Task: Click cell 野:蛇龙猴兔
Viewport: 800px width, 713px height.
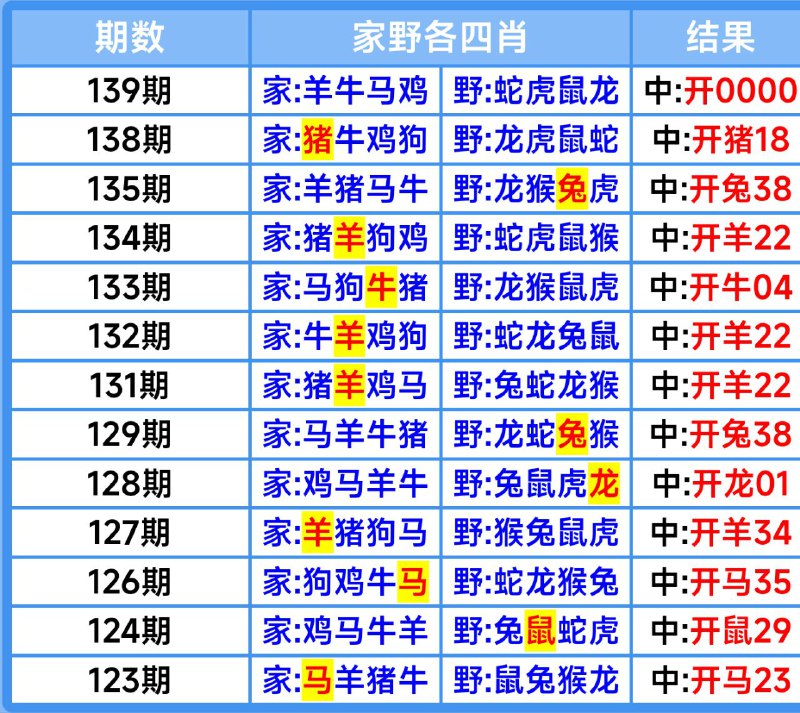Action: 536,581
